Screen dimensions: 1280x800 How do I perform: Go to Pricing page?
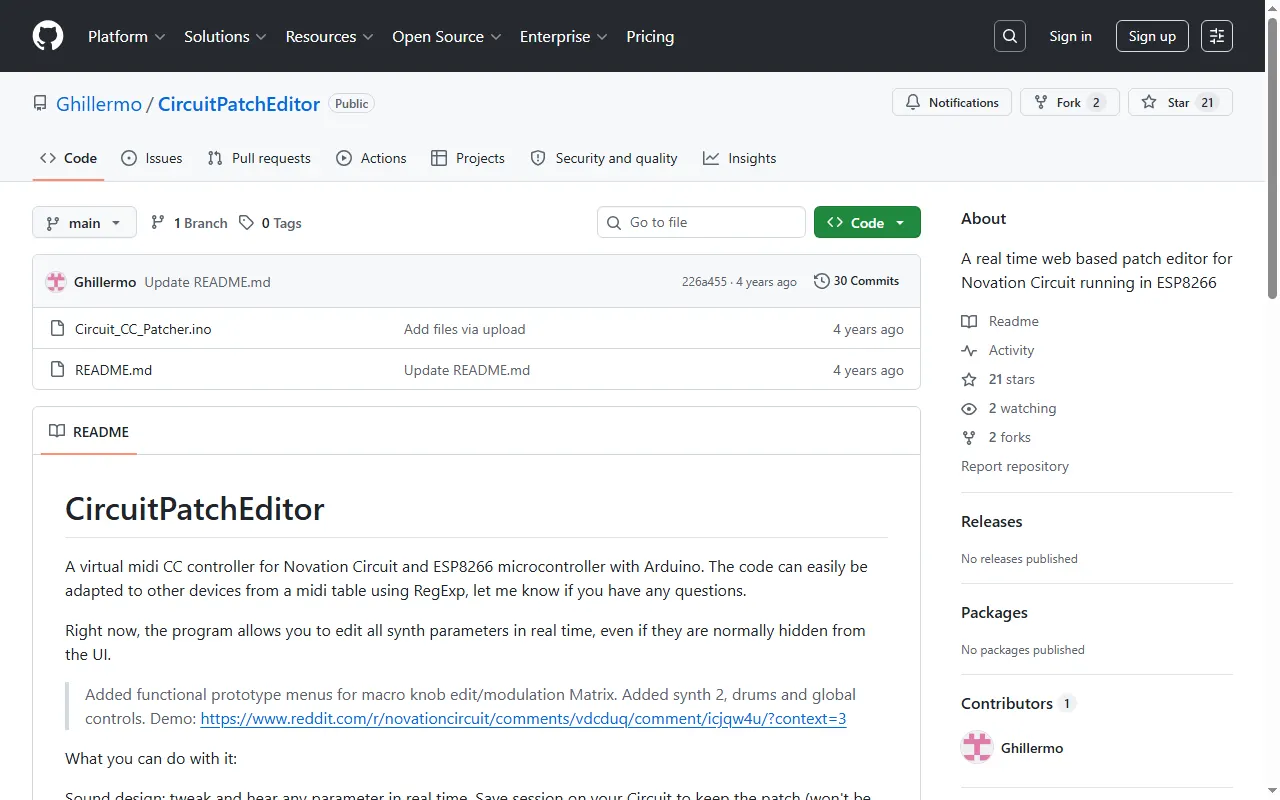[650, 36]
